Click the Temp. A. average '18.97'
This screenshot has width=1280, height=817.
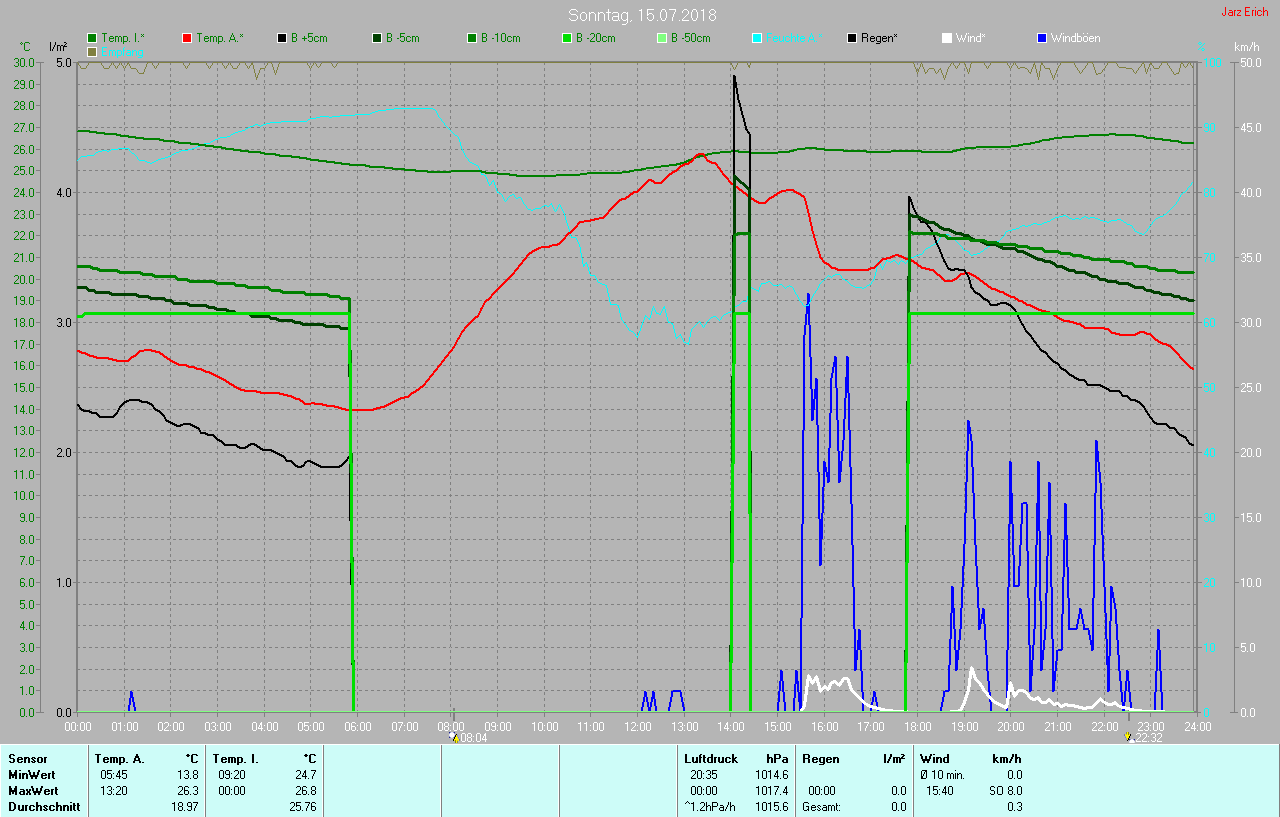click(x=184, y=807)
